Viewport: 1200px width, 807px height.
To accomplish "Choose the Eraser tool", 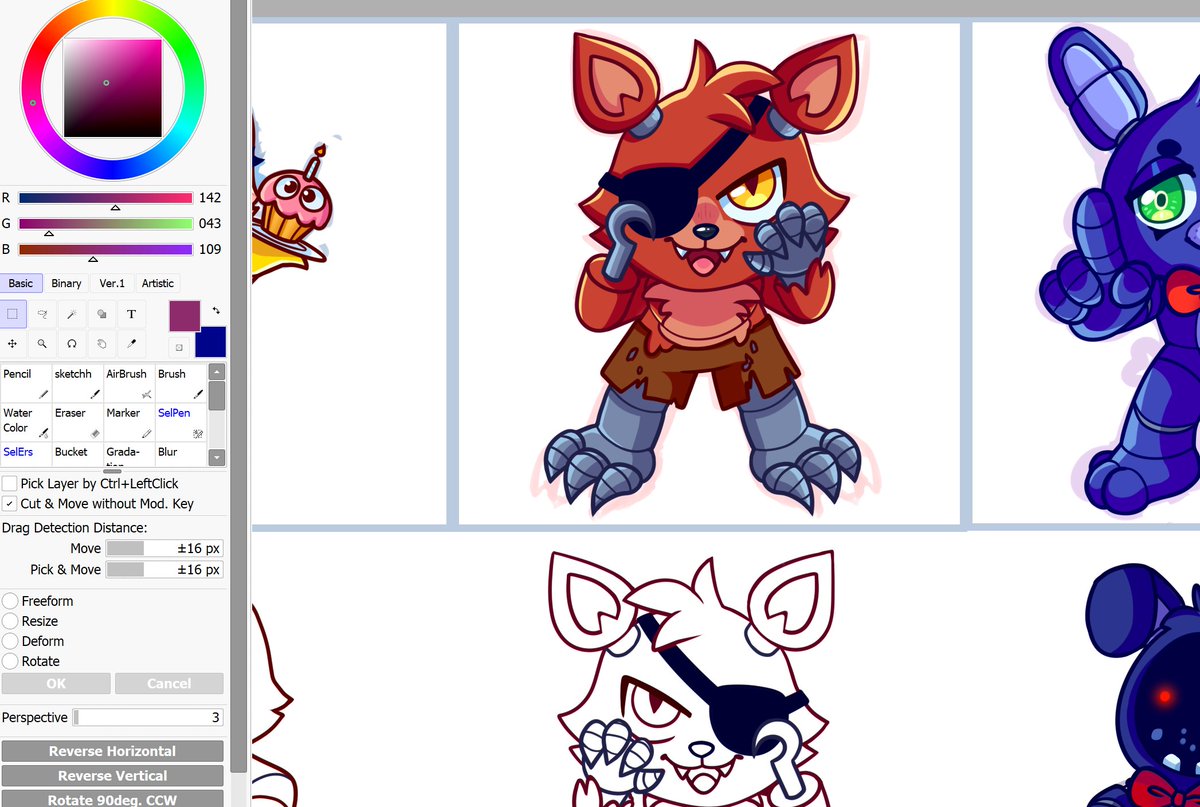I will click(78, 422).
